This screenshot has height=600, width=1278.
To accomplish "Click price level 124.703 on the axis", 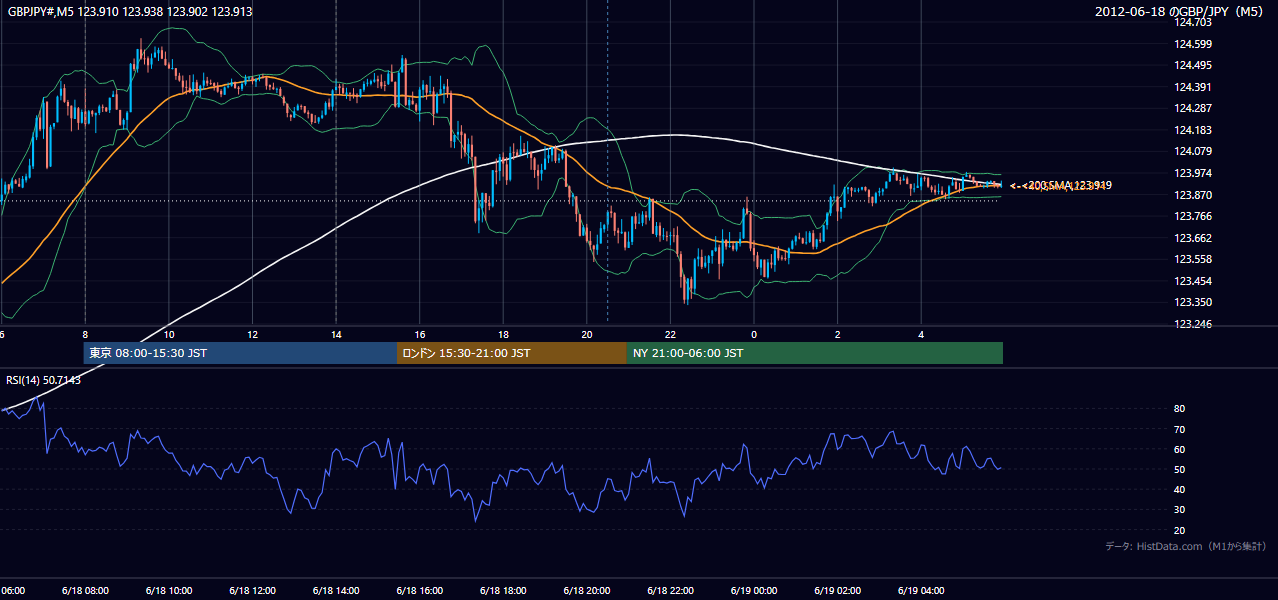I will pyautogui.click(x=1193, y=22).
